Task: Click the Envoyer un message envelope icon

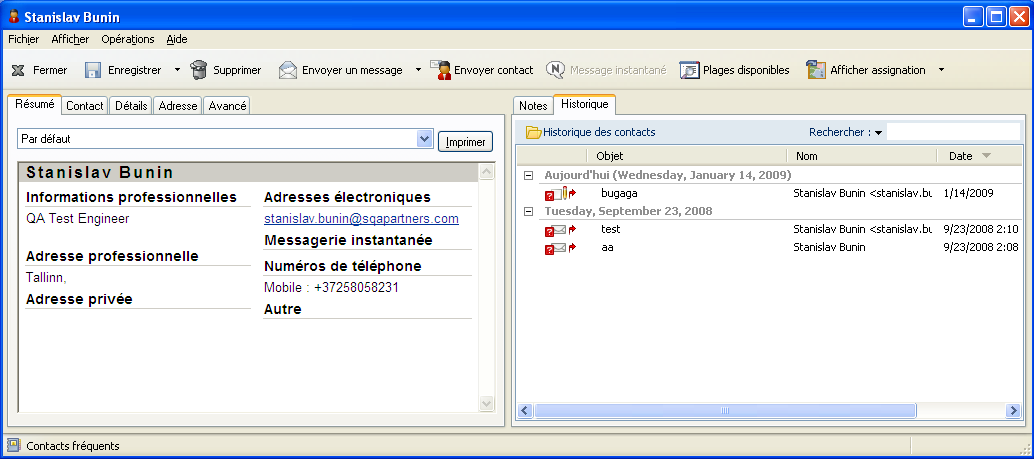Action: click(288, 70)
